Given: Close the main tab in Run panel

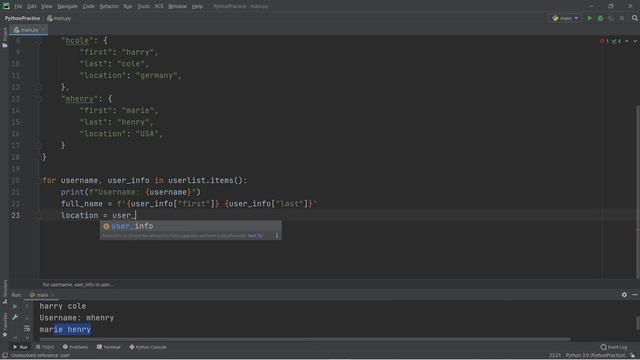Looking at the screenshot, I should pos(52,295).
